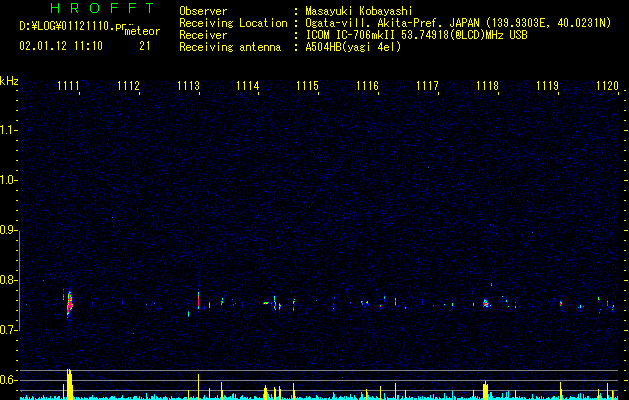Click the 1112 time axis marker

pos(128,86)
